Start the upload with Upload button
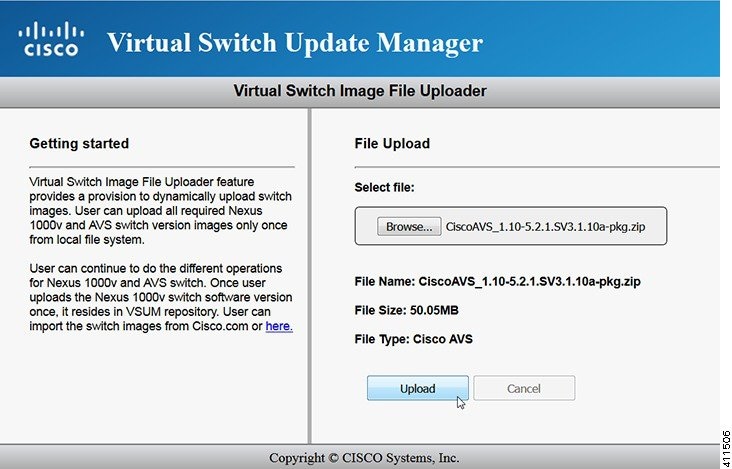 [418, 388]
